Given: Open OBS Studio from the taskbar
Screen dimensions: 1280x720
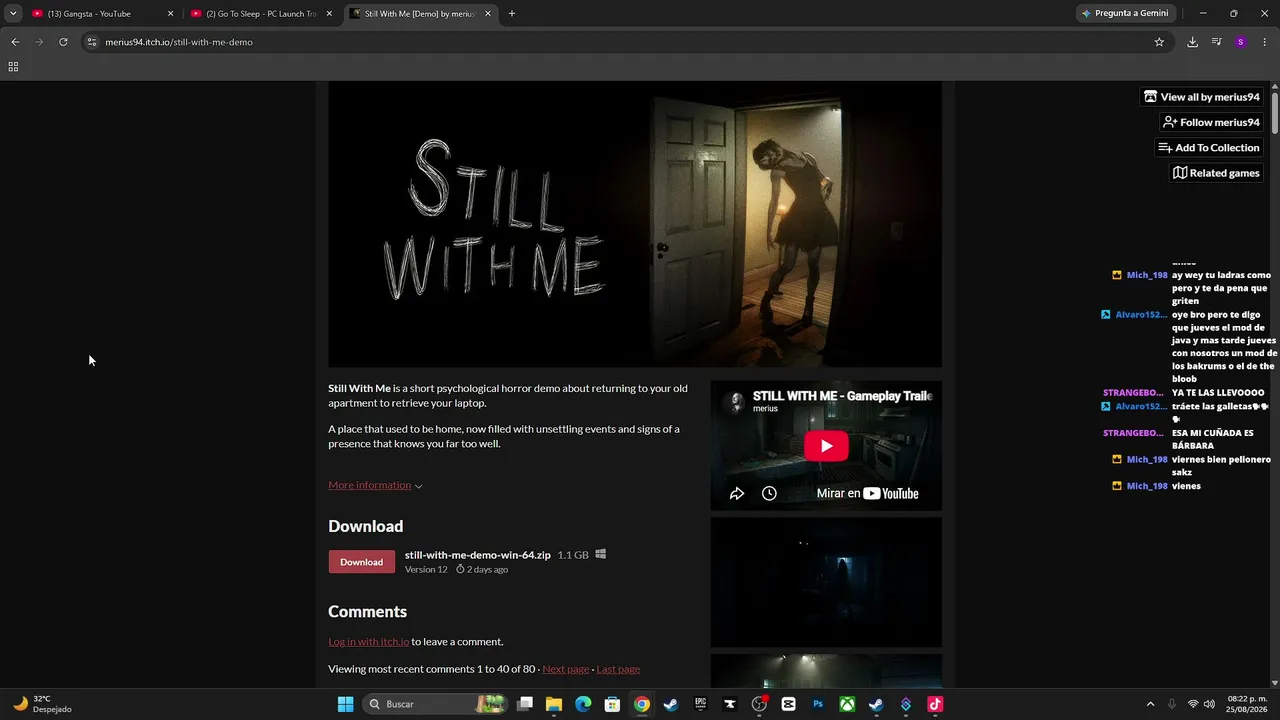Looking at the screenshot, I should 759,704.
